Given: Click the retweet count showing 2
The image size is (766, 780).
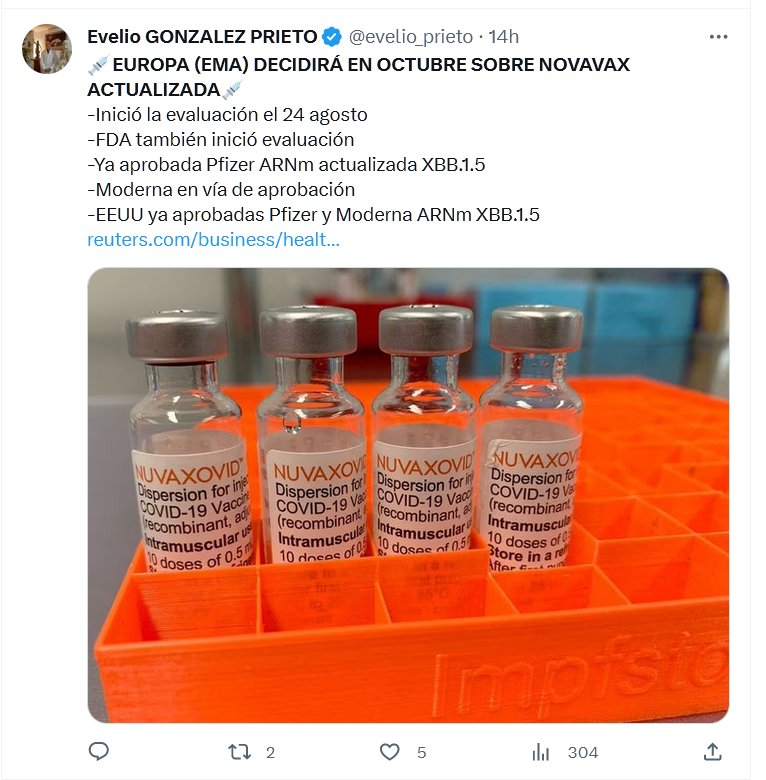Looking at the screenshot, I should pos(270,752).
